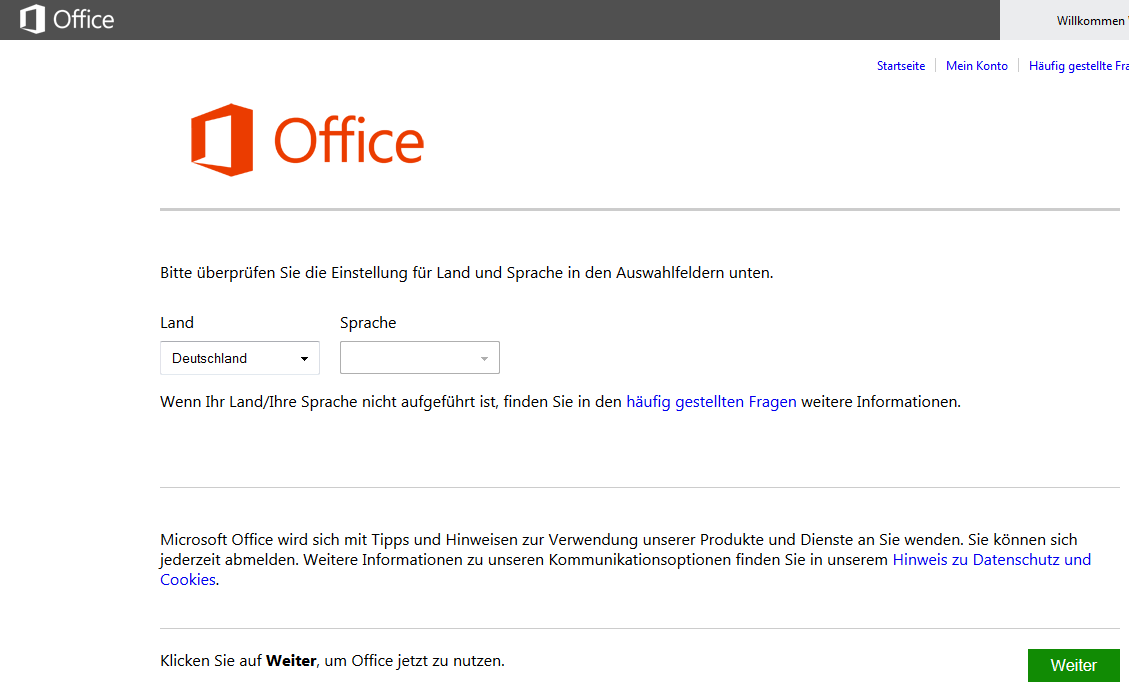Viewport: 1129px width, 697px height.
Task: Click the large orange Office logo icon
Action: [x=222, y=140]
